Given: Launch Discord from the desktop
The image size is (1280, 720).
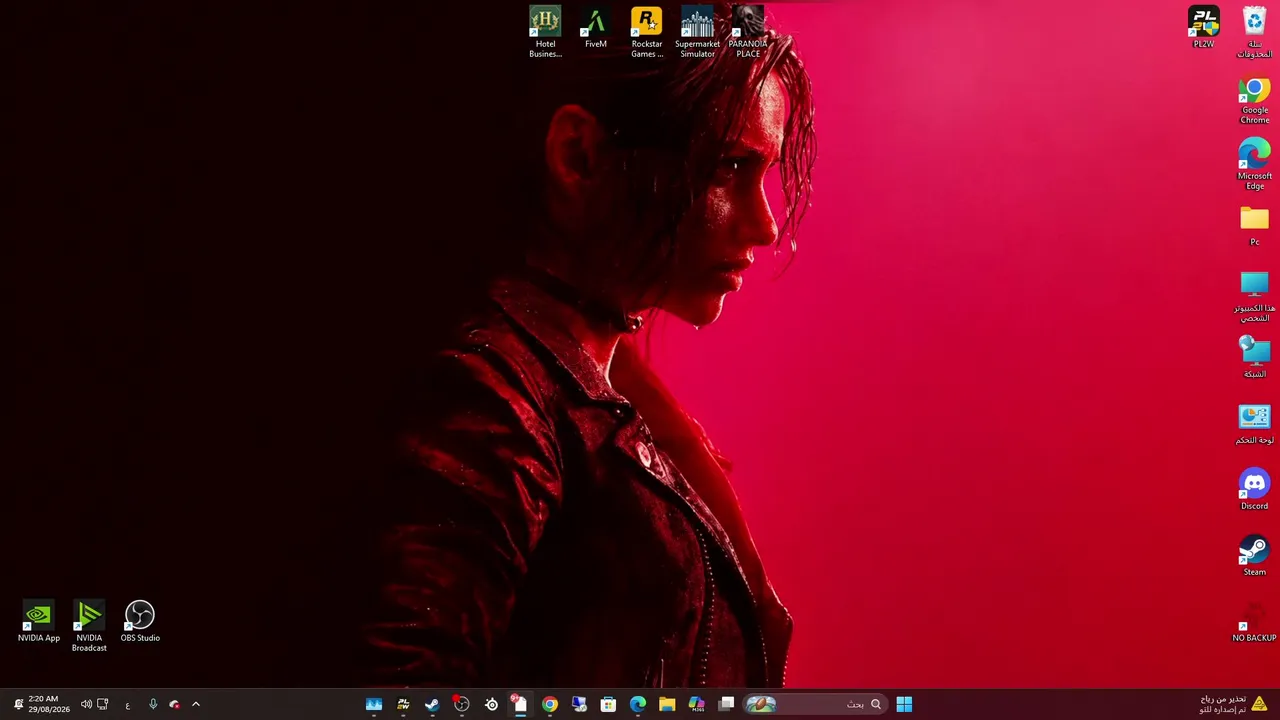Looking at the screenshot, I should [1254, 490].
